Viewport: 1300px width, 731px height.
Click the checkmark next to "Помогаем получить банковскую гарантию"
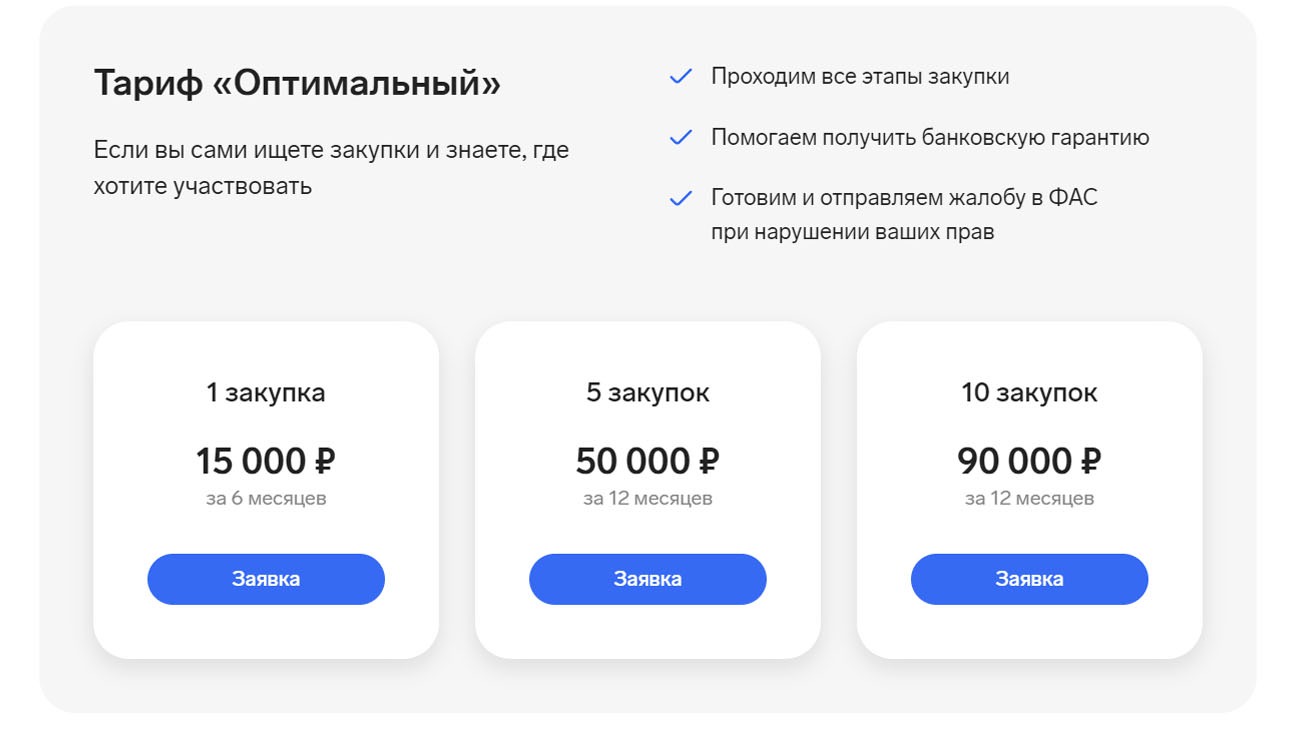(x=681, y=138)
